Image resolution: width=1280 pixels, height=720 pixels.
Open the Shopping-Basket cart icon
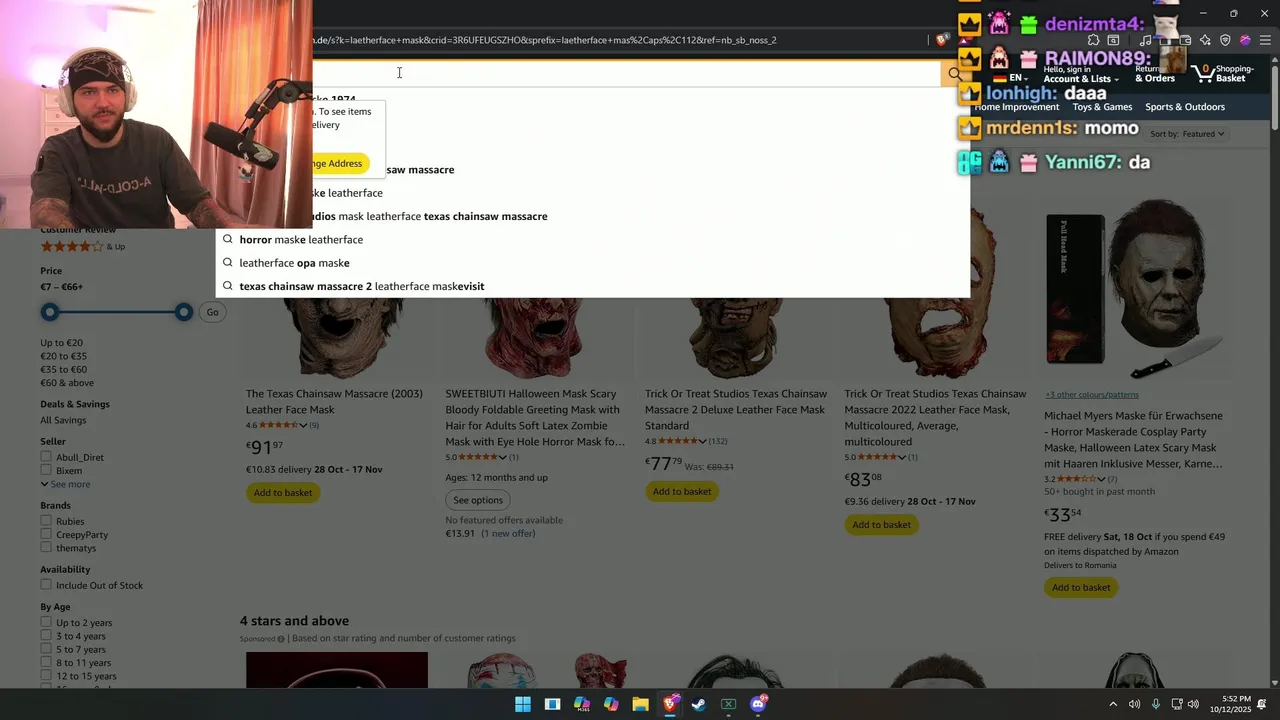click(x=1223, y=73)
